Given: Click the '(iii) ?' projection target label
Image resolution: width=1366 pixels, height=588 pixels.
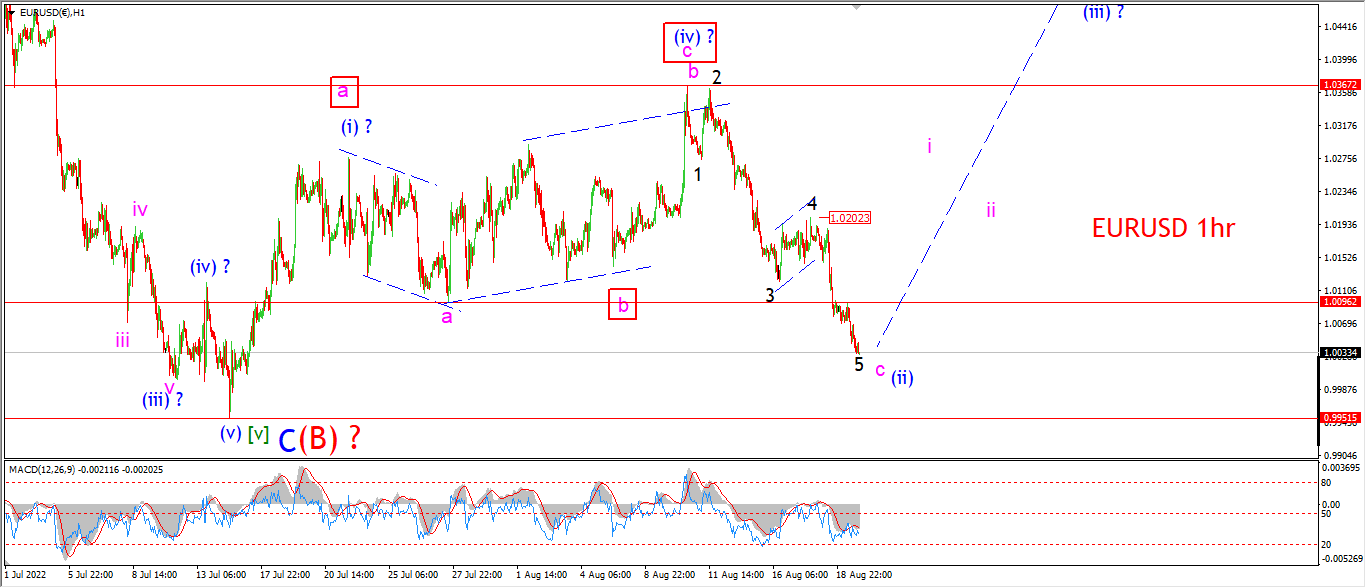Looking at the screenshot, I should pyautogui.click(x=1103, y=12).
